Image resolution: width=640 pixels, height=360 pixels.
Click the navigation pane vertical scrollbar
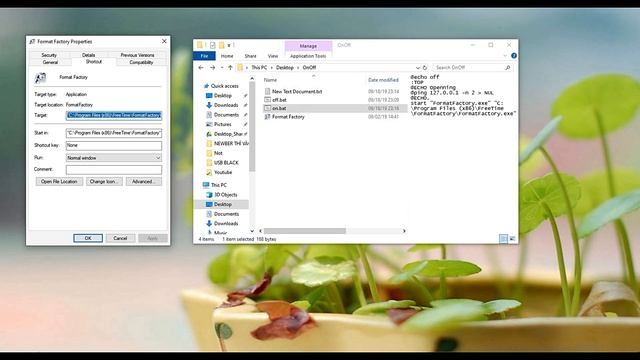[x=252, y=127]
